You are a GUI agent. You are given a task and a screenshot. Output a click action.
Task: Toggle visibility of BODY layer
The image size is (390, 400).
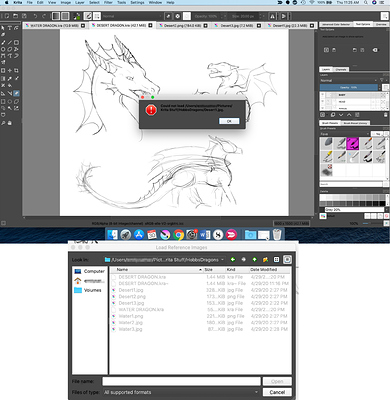click(x=322, y=95)
